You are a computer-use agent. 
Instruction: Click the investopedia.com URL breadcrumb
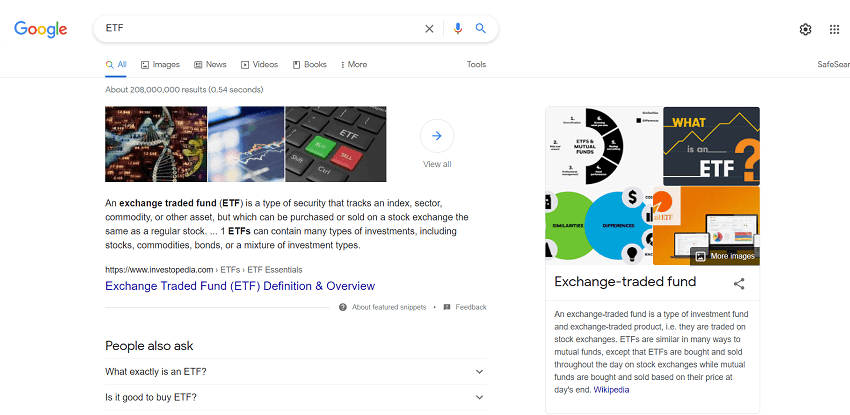[x=204, y=270]
